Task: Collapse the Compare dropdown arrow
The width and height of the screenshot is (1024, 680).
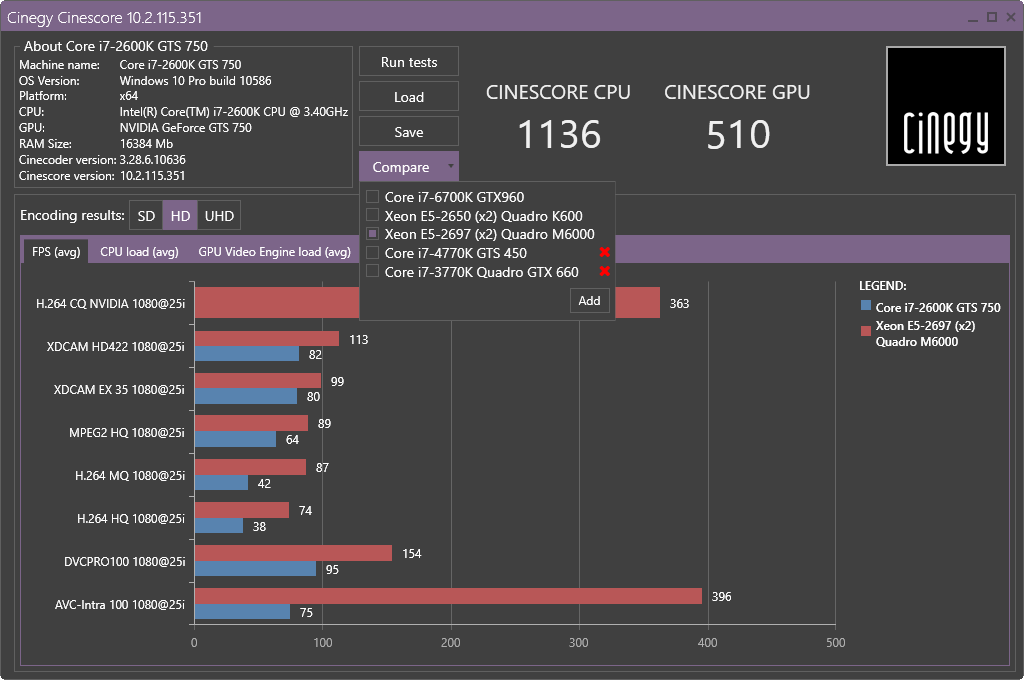Action: (x=451, y=167)
